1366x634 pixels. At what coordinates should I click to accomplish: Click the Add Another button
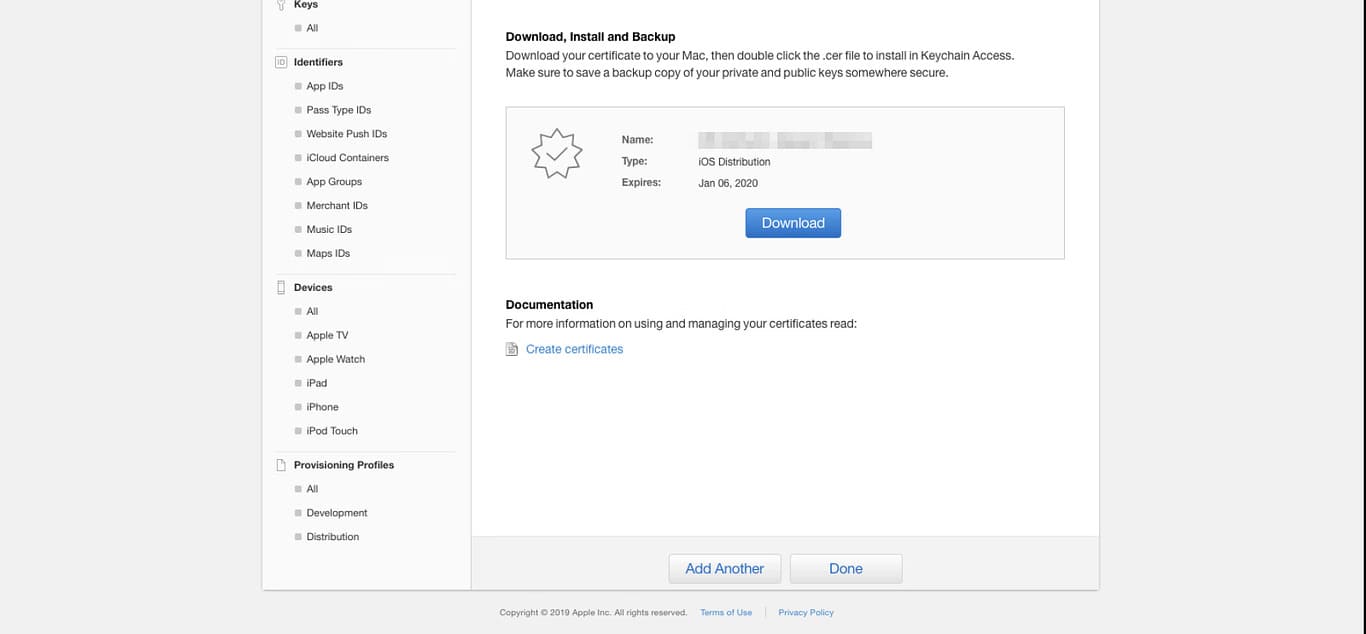pos(724,568)
